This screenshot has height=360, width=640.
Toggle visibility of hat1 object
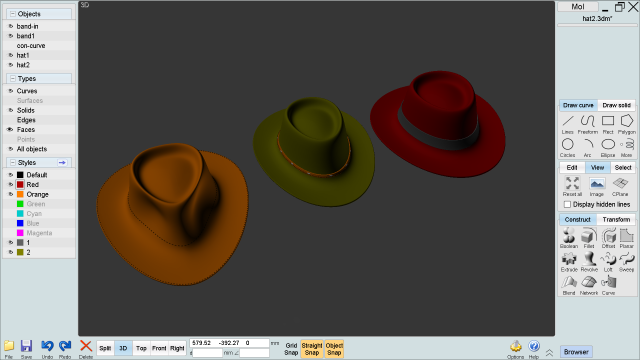11,55
